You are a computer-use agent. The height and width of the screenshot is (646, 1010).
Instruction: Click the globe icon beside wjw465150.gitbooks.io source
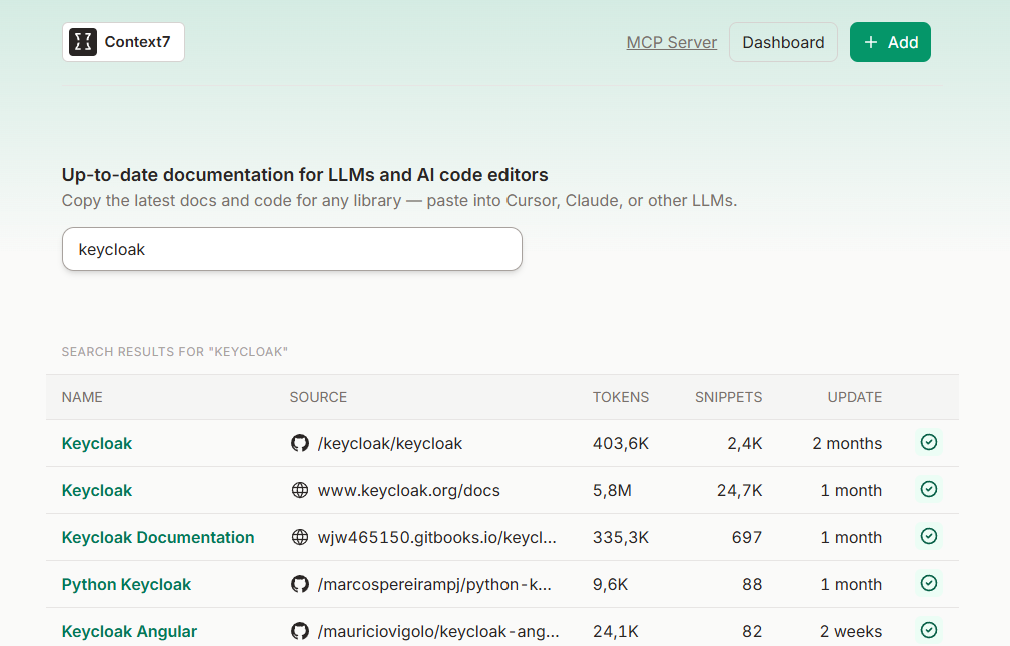[x=300, y=537]
